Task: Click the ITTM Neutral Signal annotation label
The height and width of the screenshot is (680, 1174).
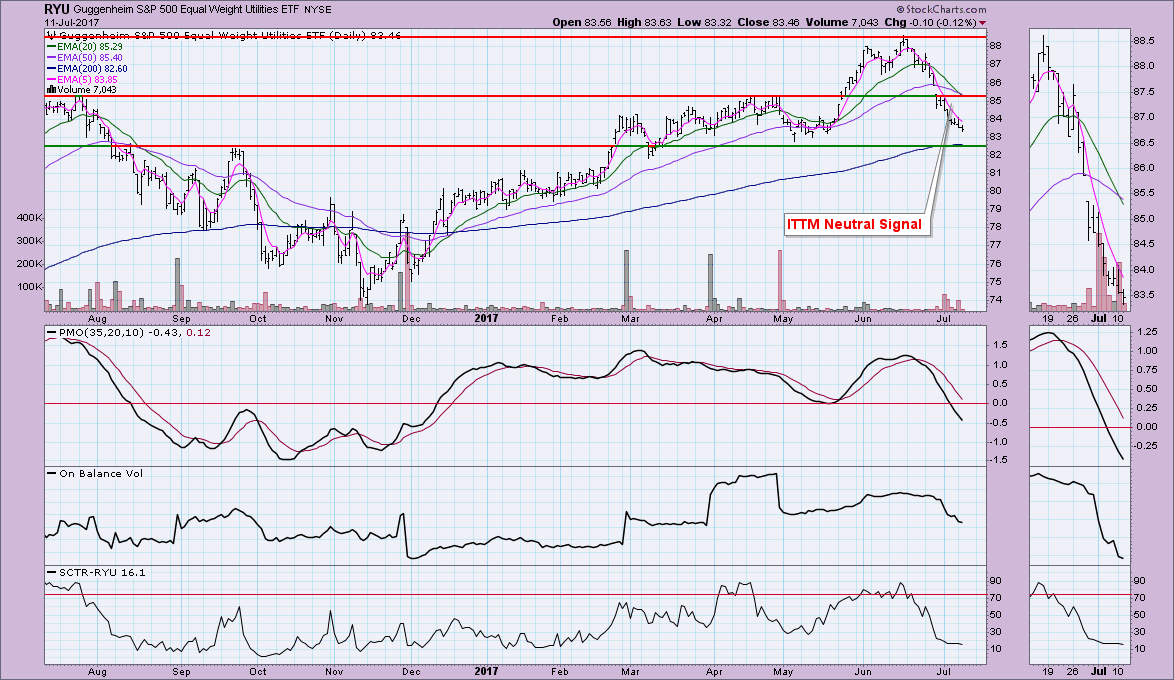Action: pos(854,224)
